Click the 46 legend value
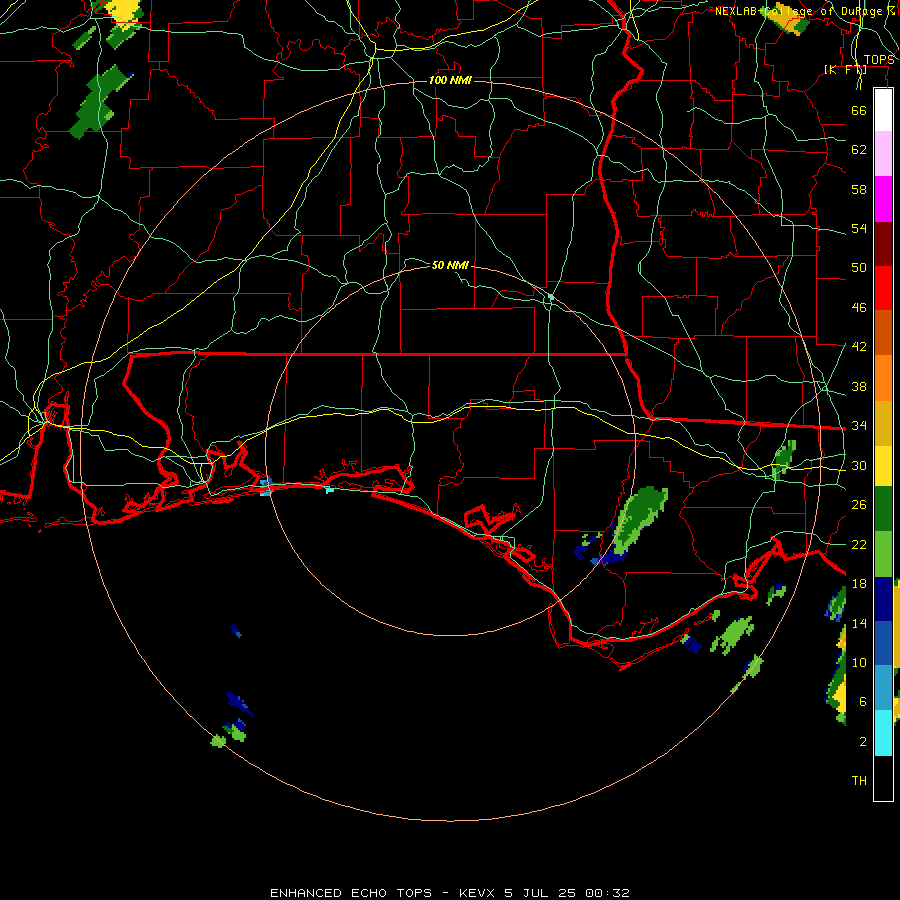 859,308
